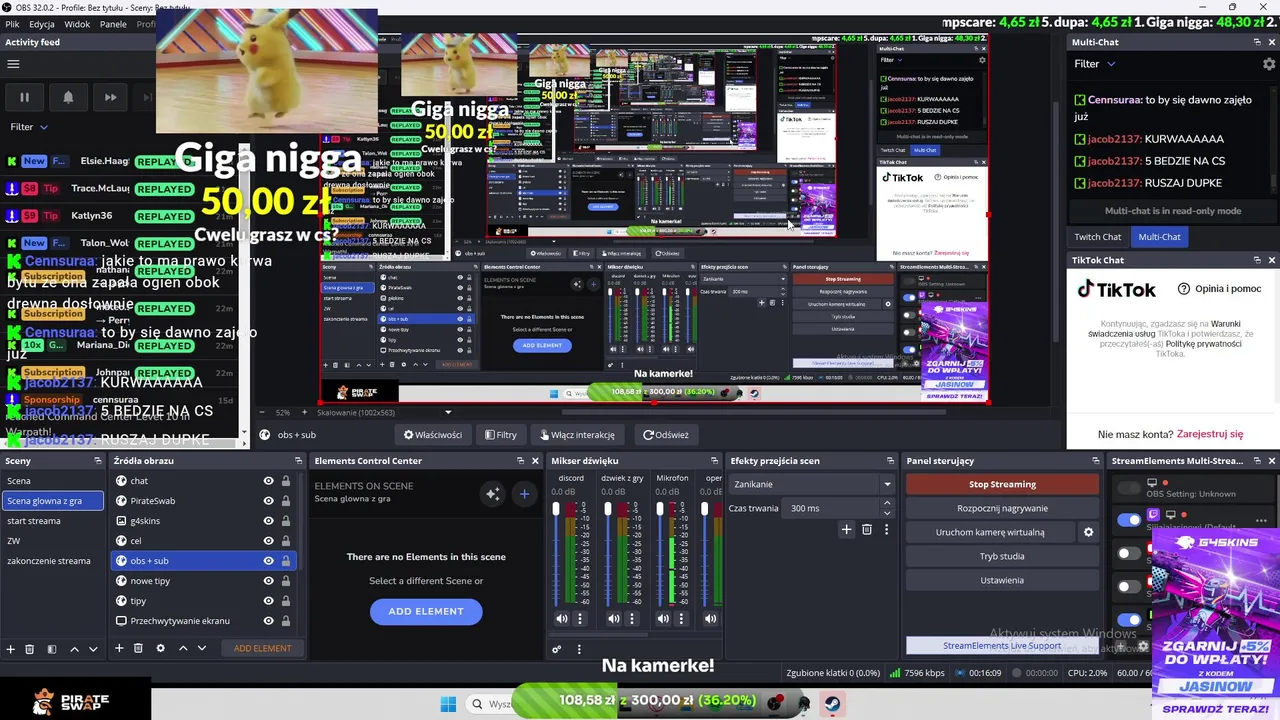The image size is (1280, 720).
Task: Add a new source with plus icon
Action: 119,649
